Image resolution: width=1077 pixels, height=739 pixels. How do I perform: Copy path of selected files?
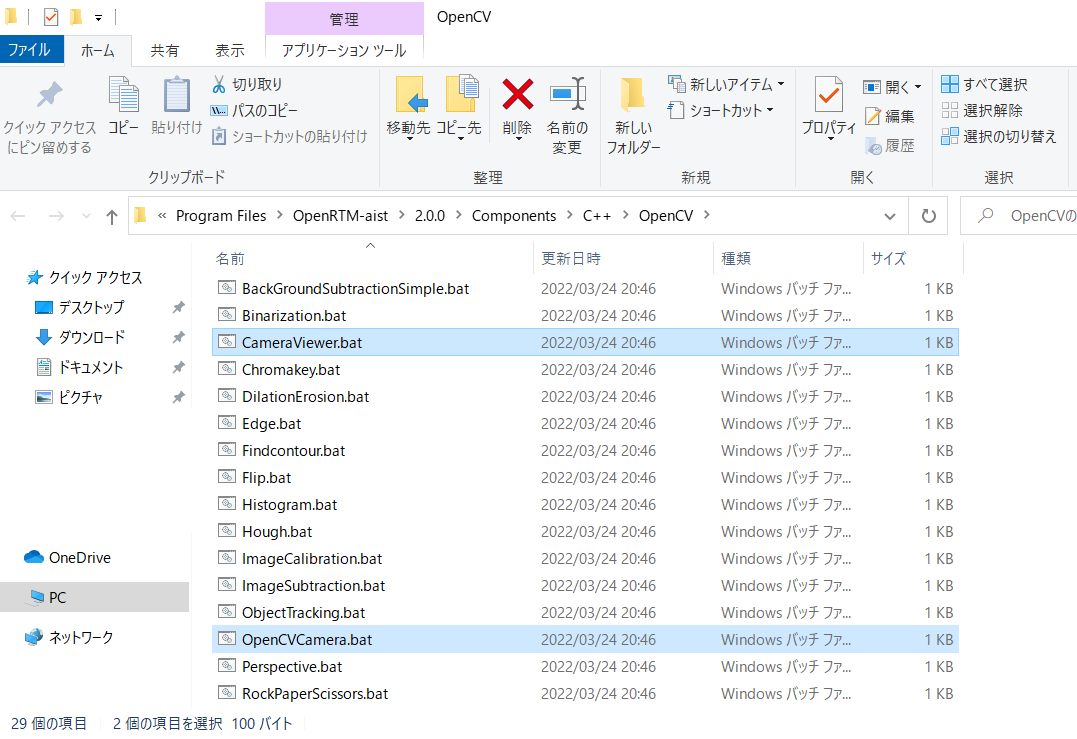coord(254,111)
